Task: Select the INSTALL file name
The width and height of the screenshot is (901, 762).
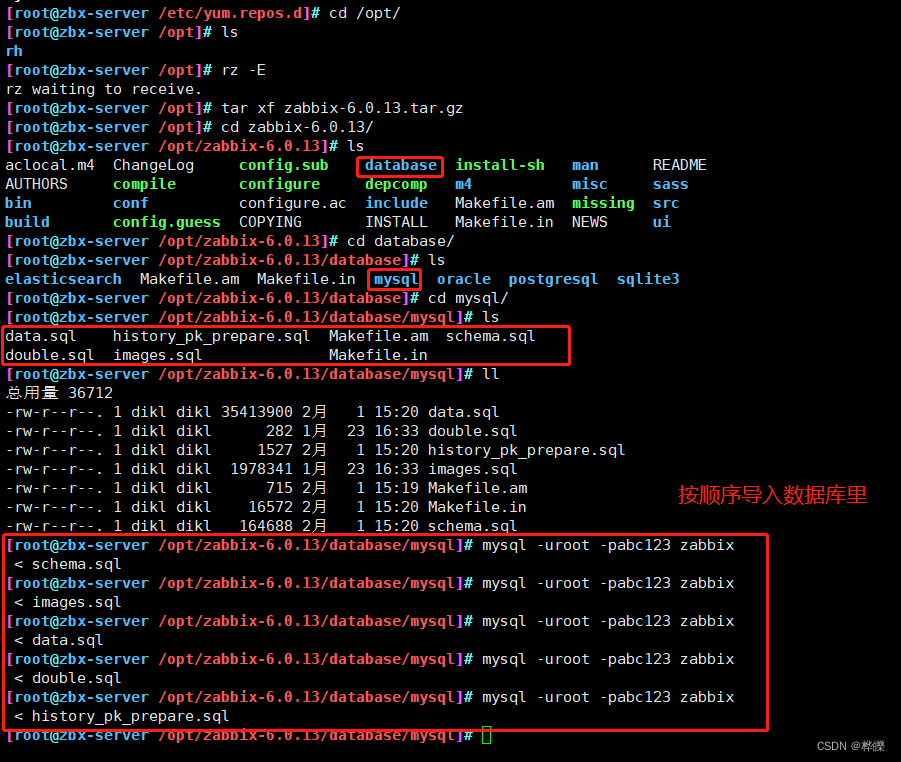Action: (x=396, y=222)
